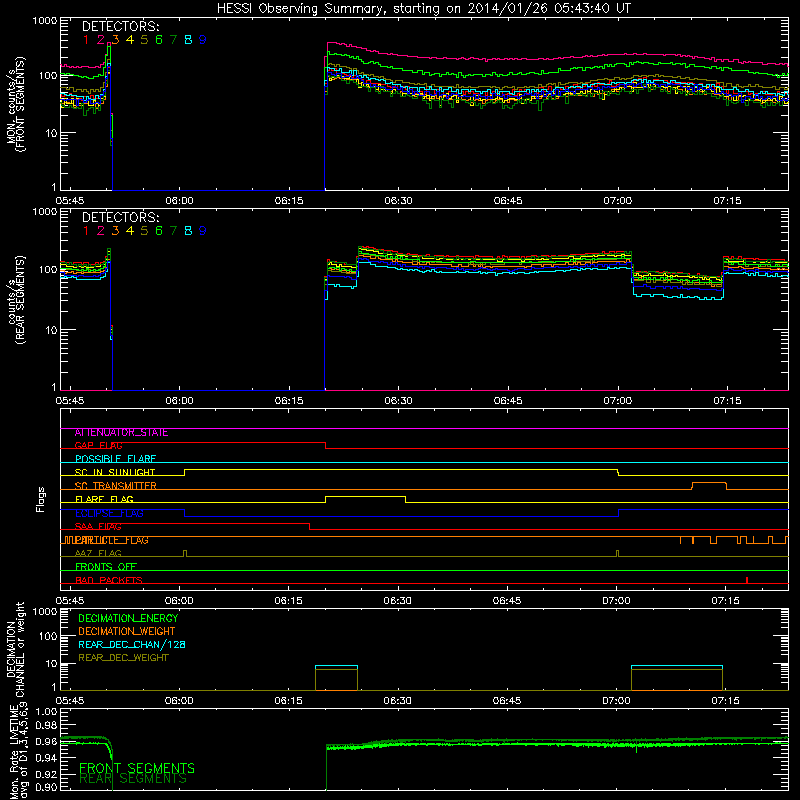Click the SC_TRANSMITTER flag label
Screen dimensions: 800x800
[115, 486]
